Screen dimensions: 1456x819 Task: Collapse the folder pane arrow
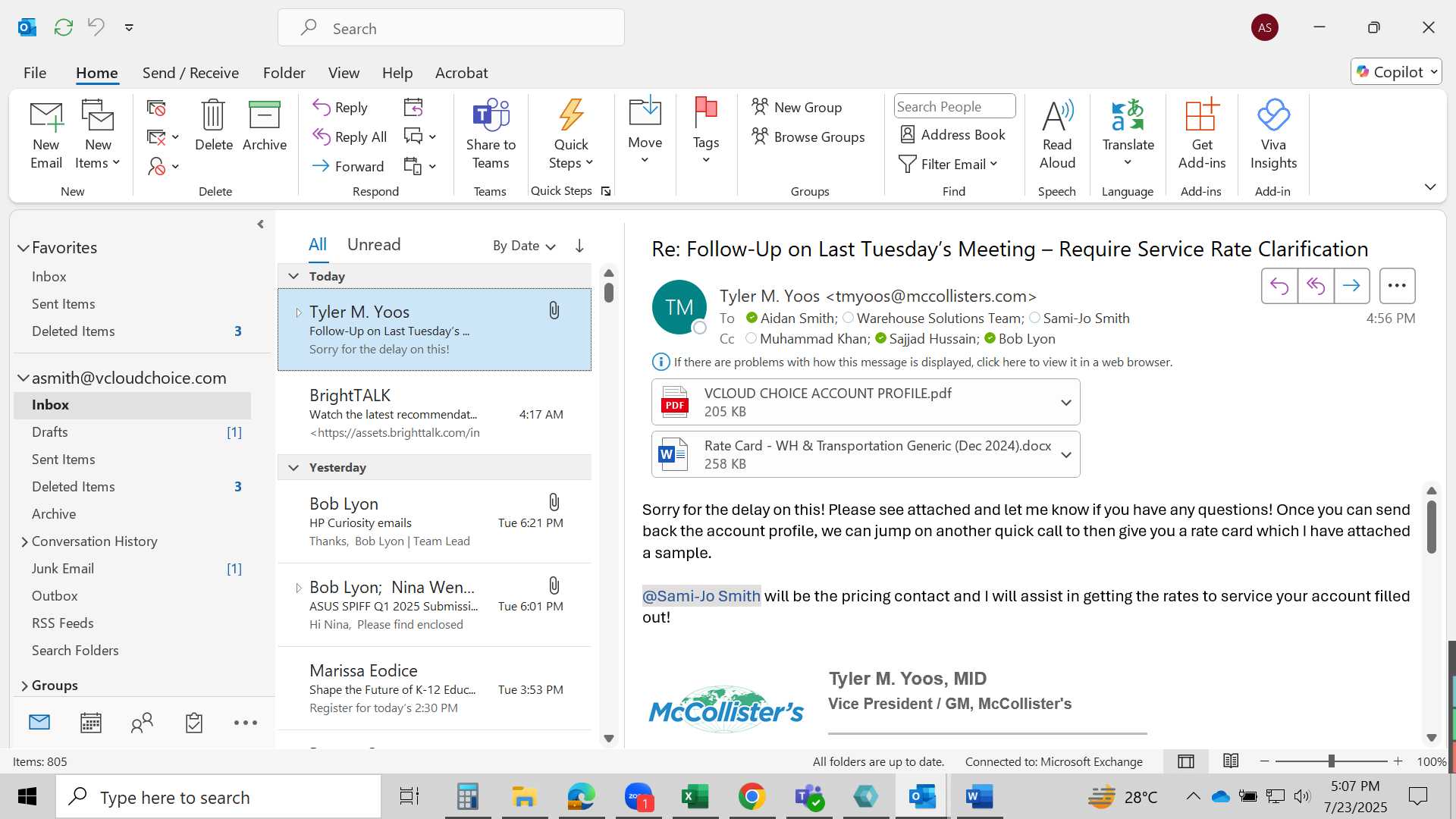pos(260,224)
